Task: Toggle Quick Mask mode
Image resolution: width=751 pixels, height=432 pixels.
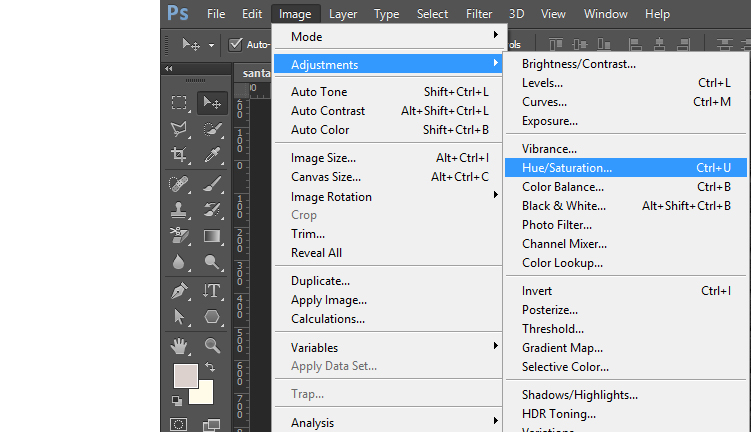Action: tap(180, 425)
